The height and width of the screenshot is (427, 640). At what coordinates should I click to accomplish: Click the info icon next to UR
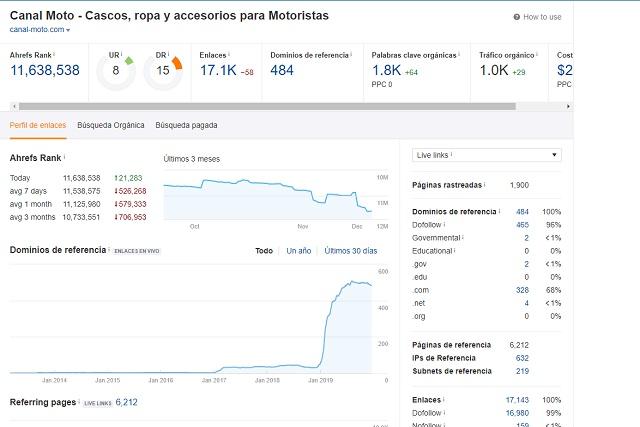[122, 54]
